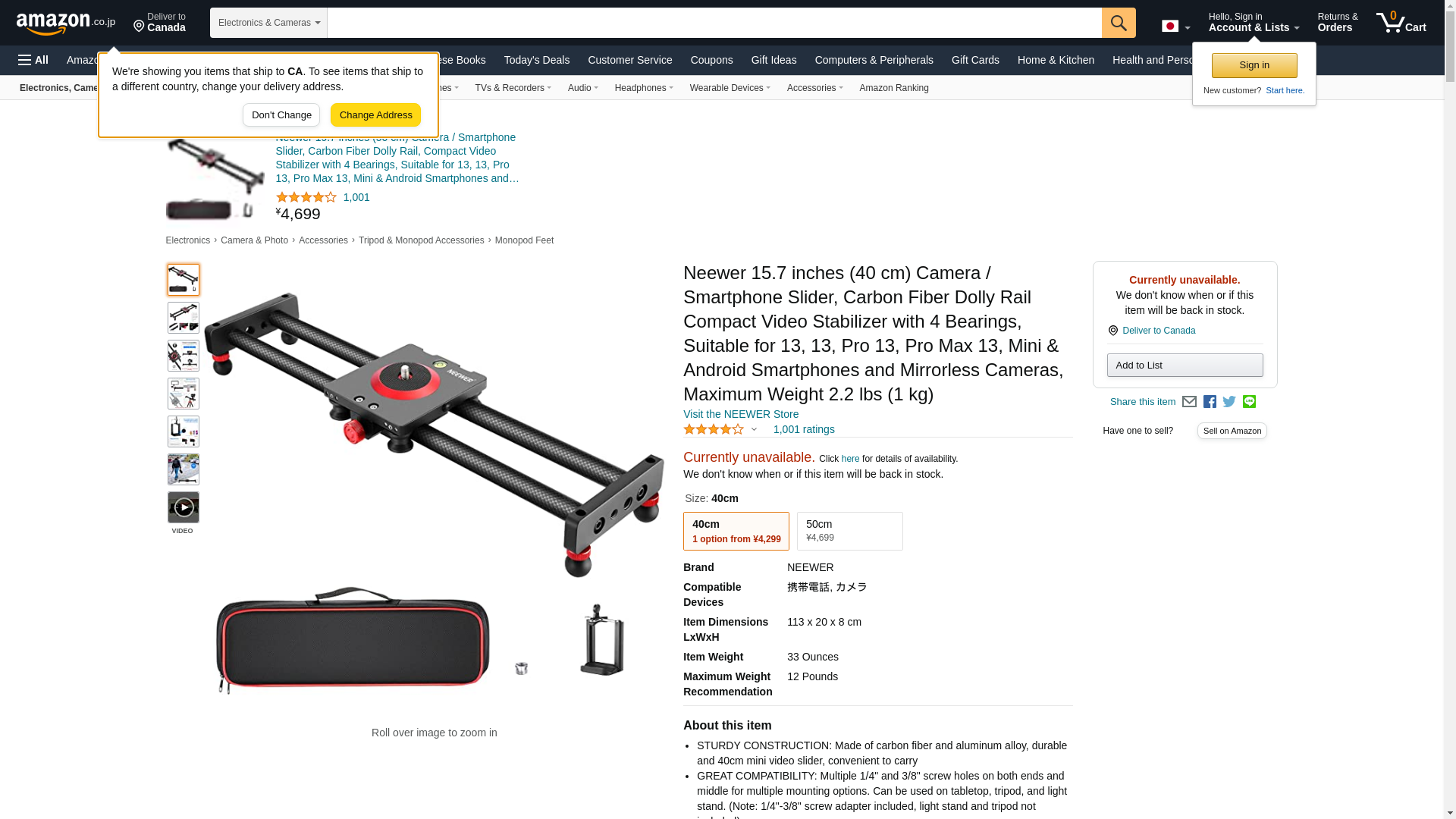The image size is (1456, 819).
Task: Share item on LINE icon
Action: coord(1249,401)
